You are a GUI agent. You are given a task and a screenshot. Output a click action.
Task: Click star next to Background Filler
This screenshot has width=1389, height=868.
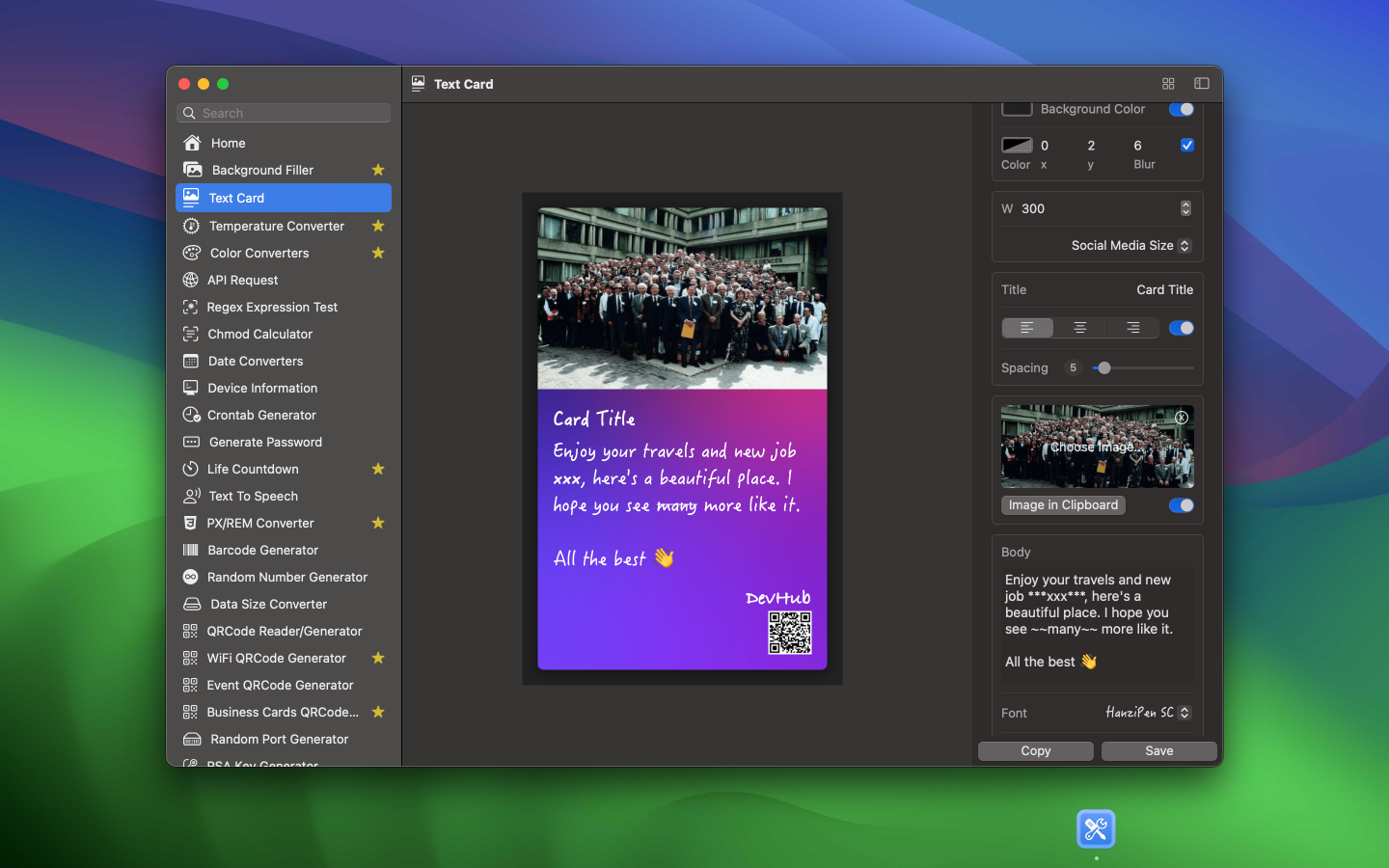coord(378,170)
